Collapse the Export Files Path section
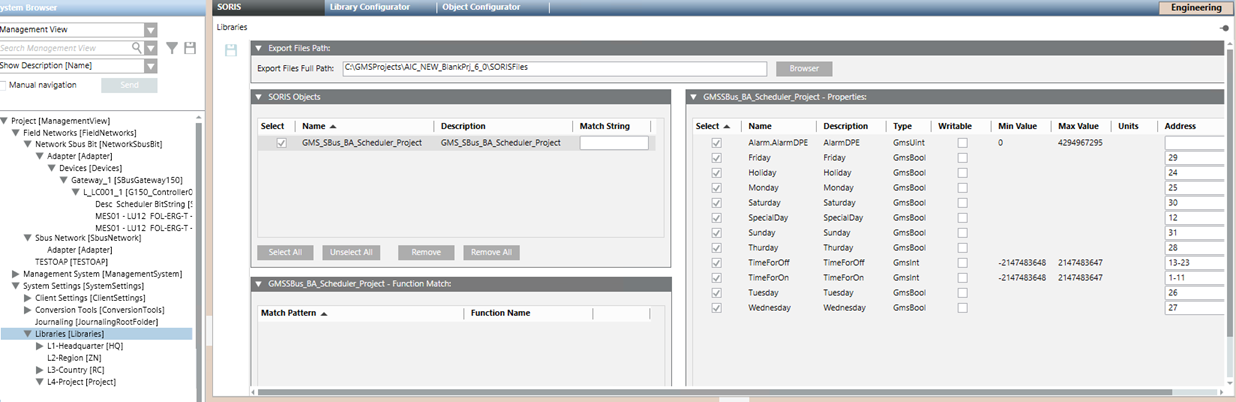1236x402 pixels. point(259,48)
